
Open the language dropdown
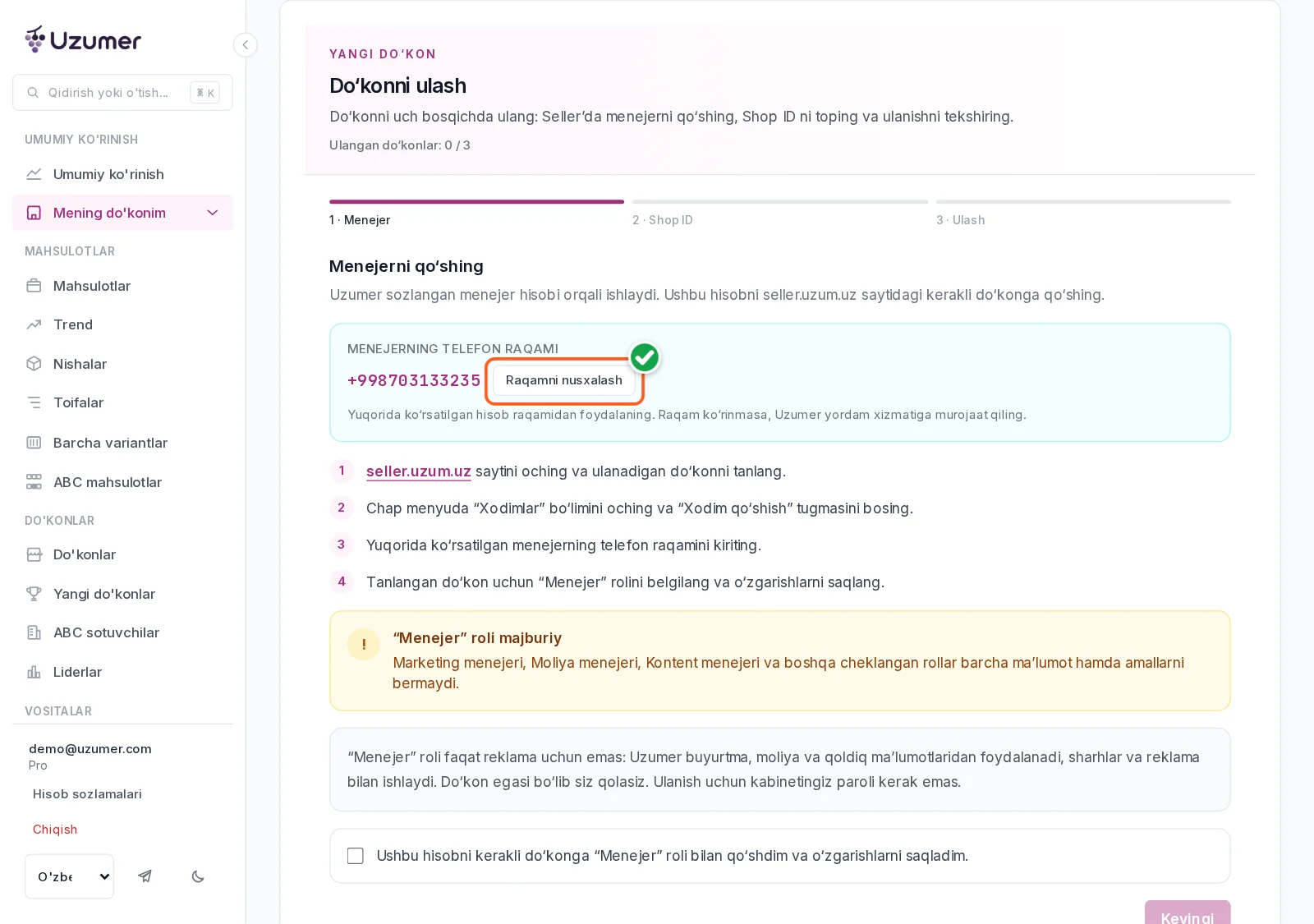point(69,876)
